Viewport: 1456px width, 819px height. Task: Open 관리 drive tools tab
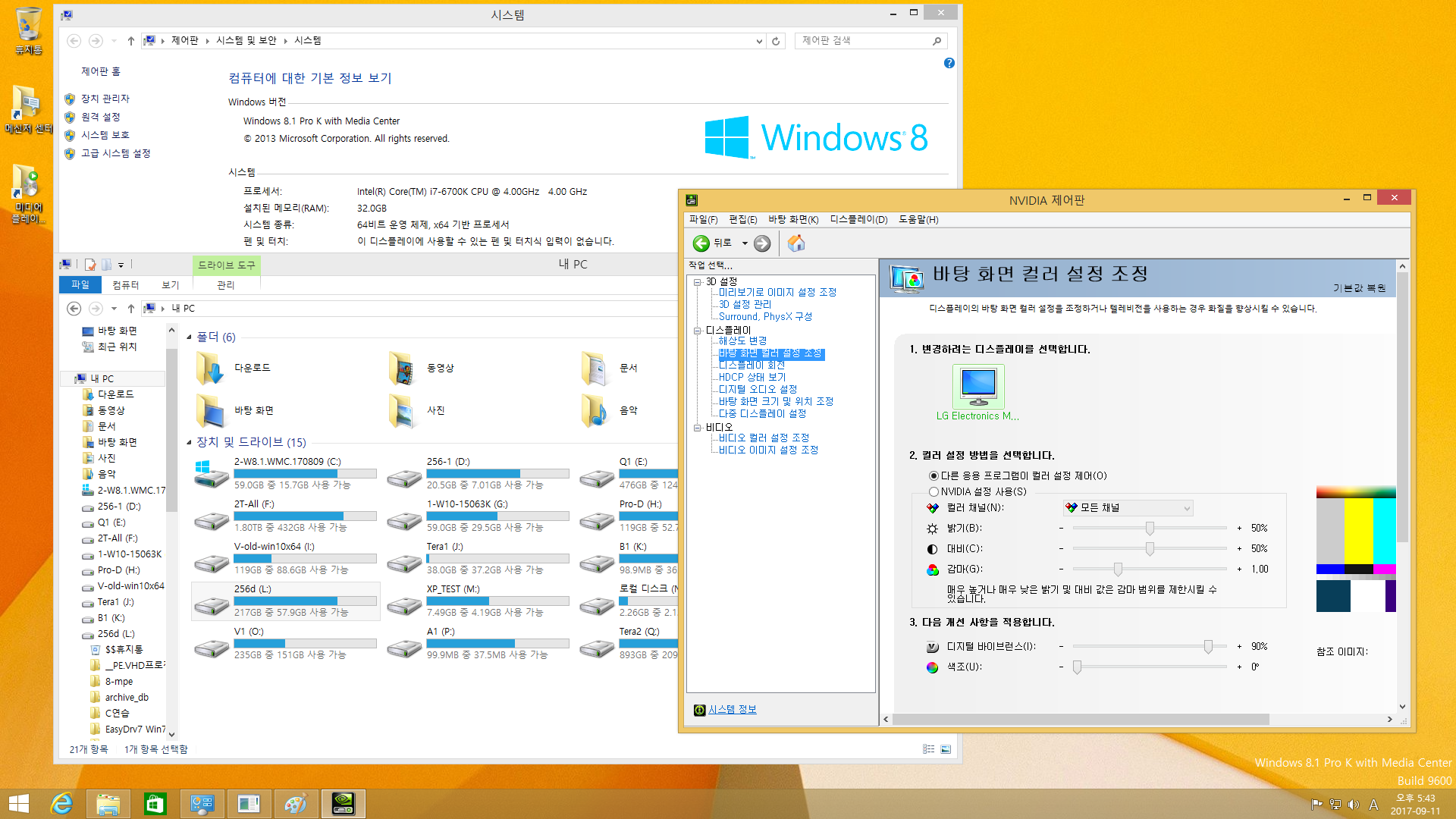[226, 285]
